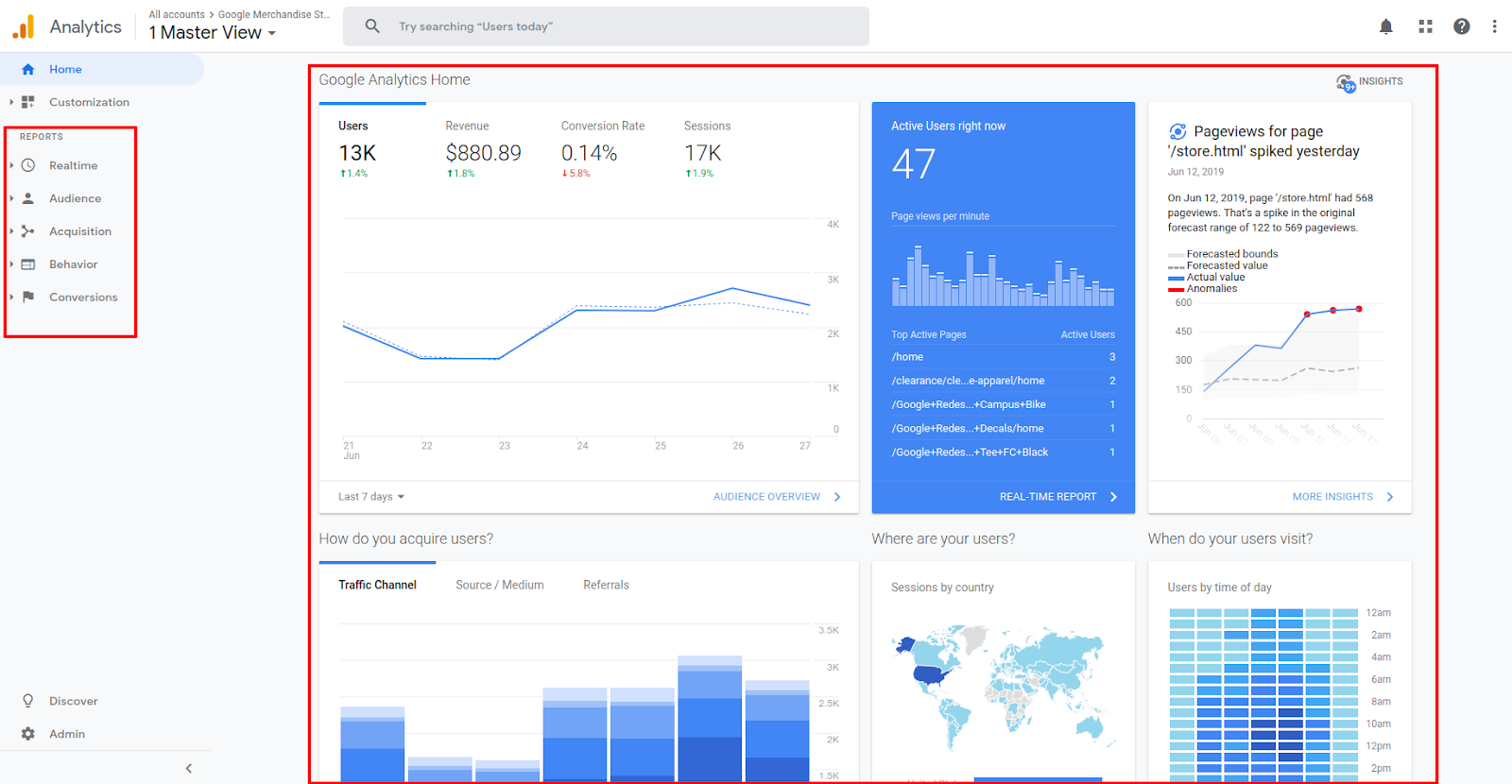Click the Acquisition branch icon
This screenshot has width=1512, height=784.
(x=28, y=231)
